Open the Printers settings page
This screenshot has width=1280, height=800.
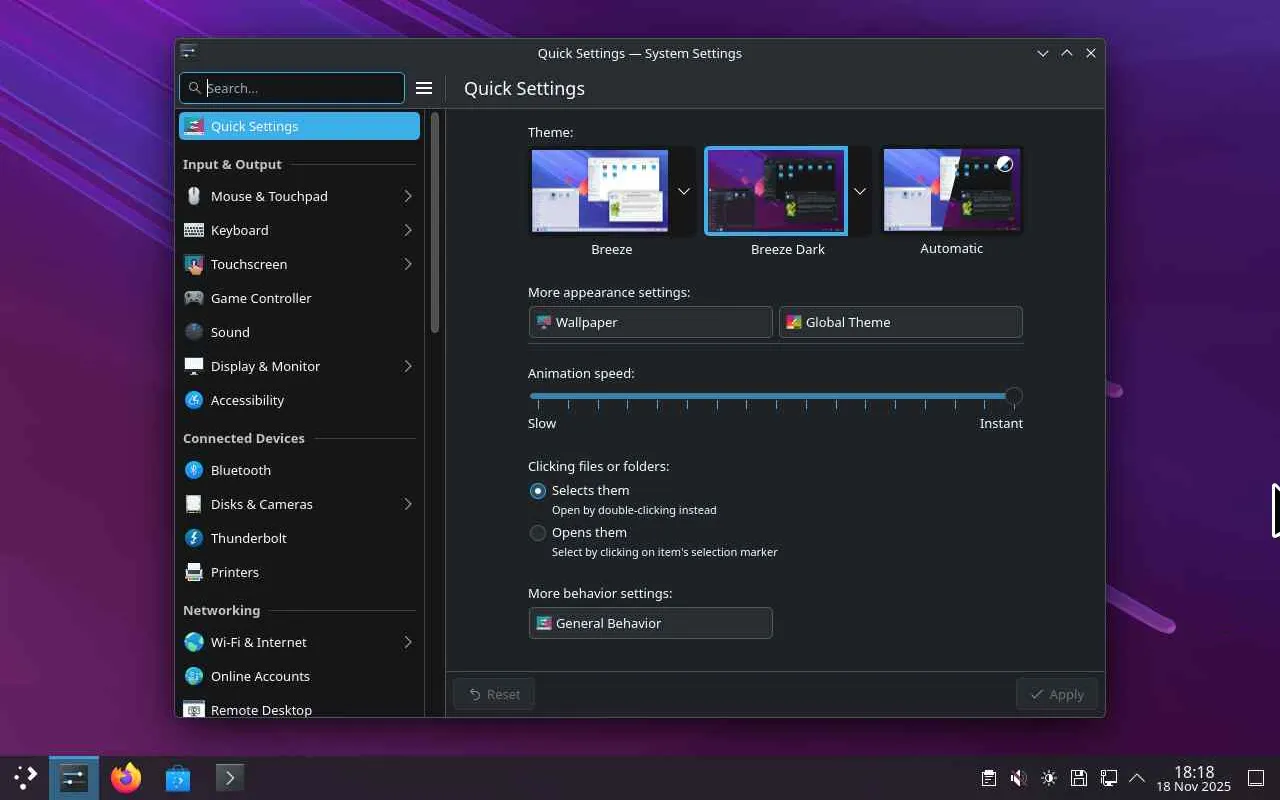(x=299, y=572)
